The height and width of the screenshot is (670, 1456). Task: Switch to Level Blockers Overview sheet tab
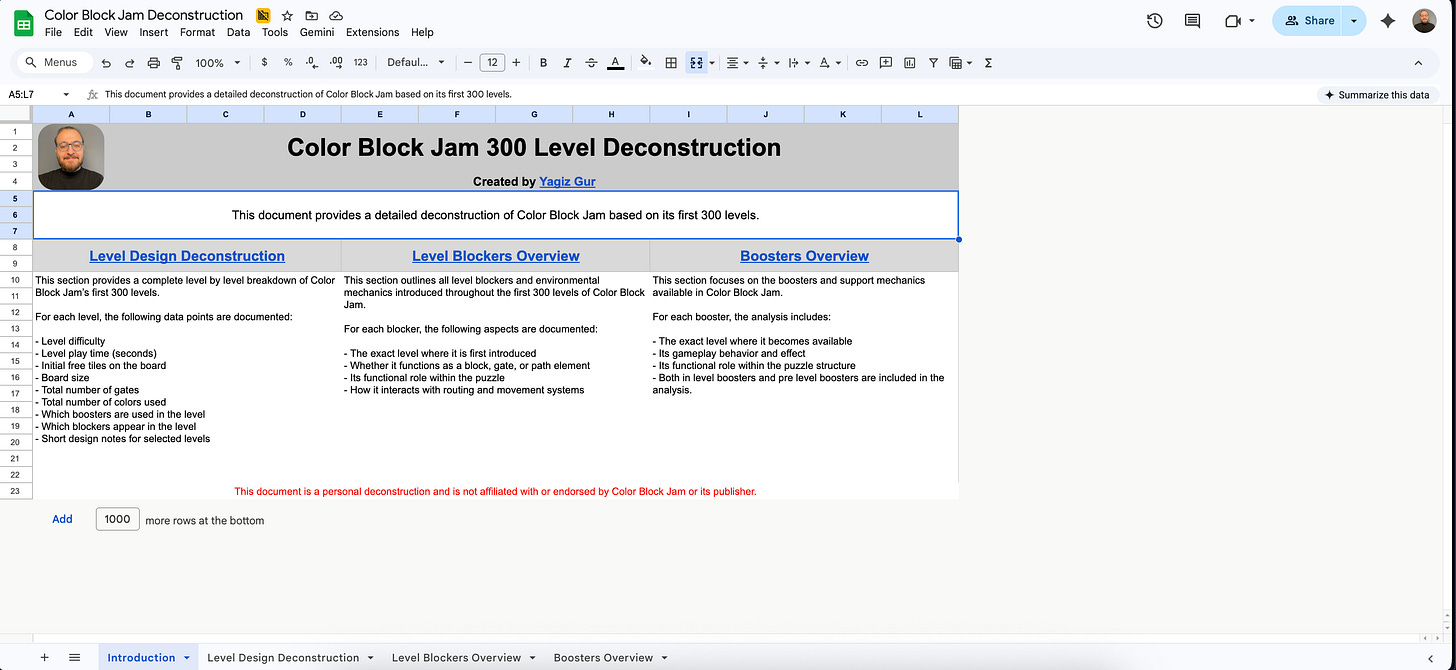pos(456,657)
